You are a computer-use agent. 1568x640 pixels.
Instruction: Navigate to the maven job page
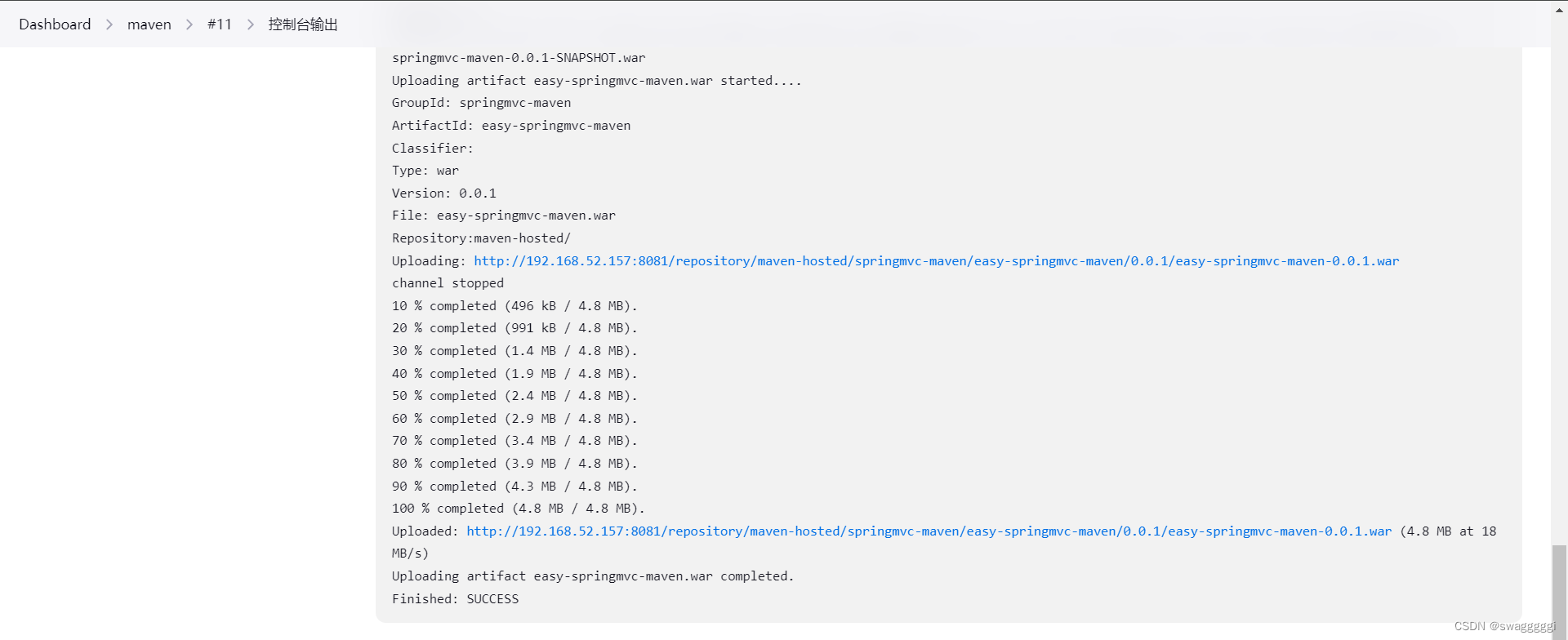[x=149, y=24]
